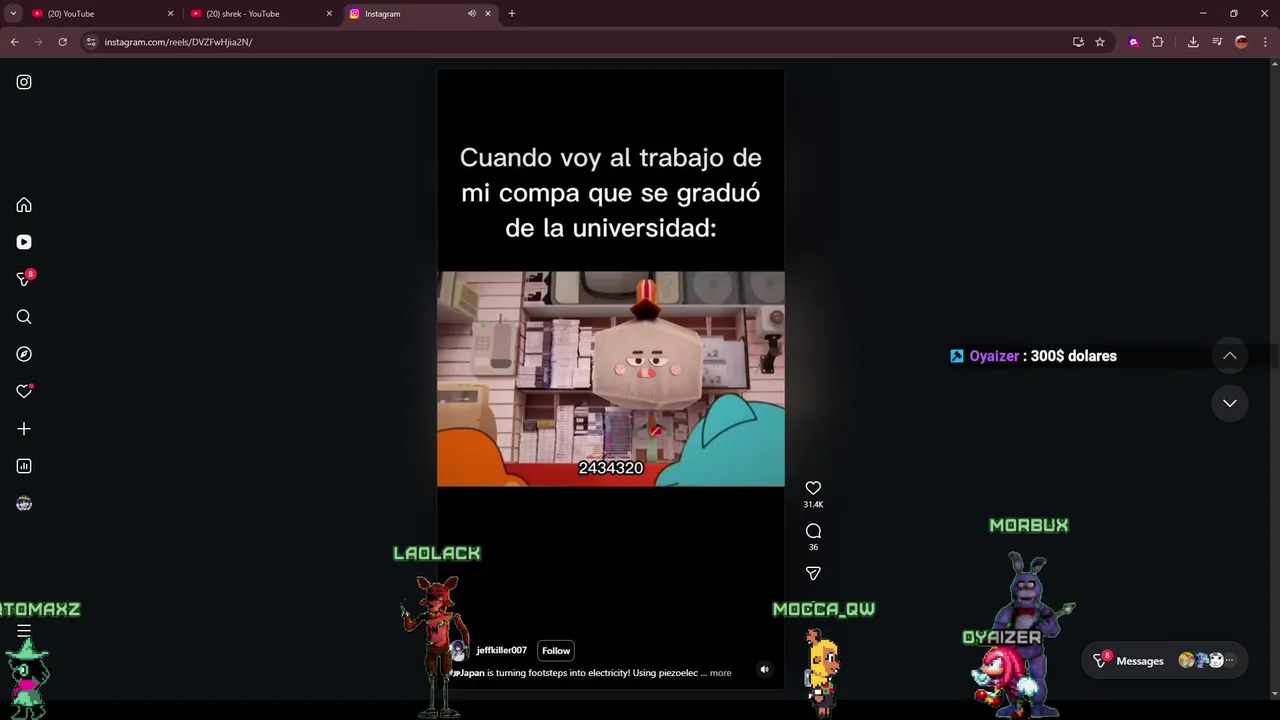Click the MOCCA_QW character label

pyautogui.click(x=824, y=609)
